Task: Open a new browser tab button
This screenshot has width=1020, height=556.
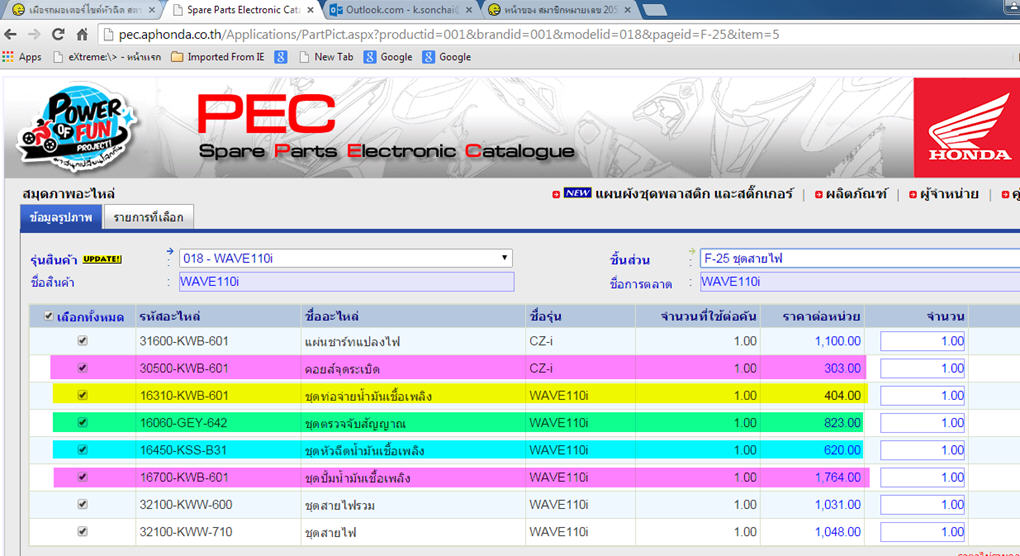Action: pyautogui.click(x=654, y=10)
